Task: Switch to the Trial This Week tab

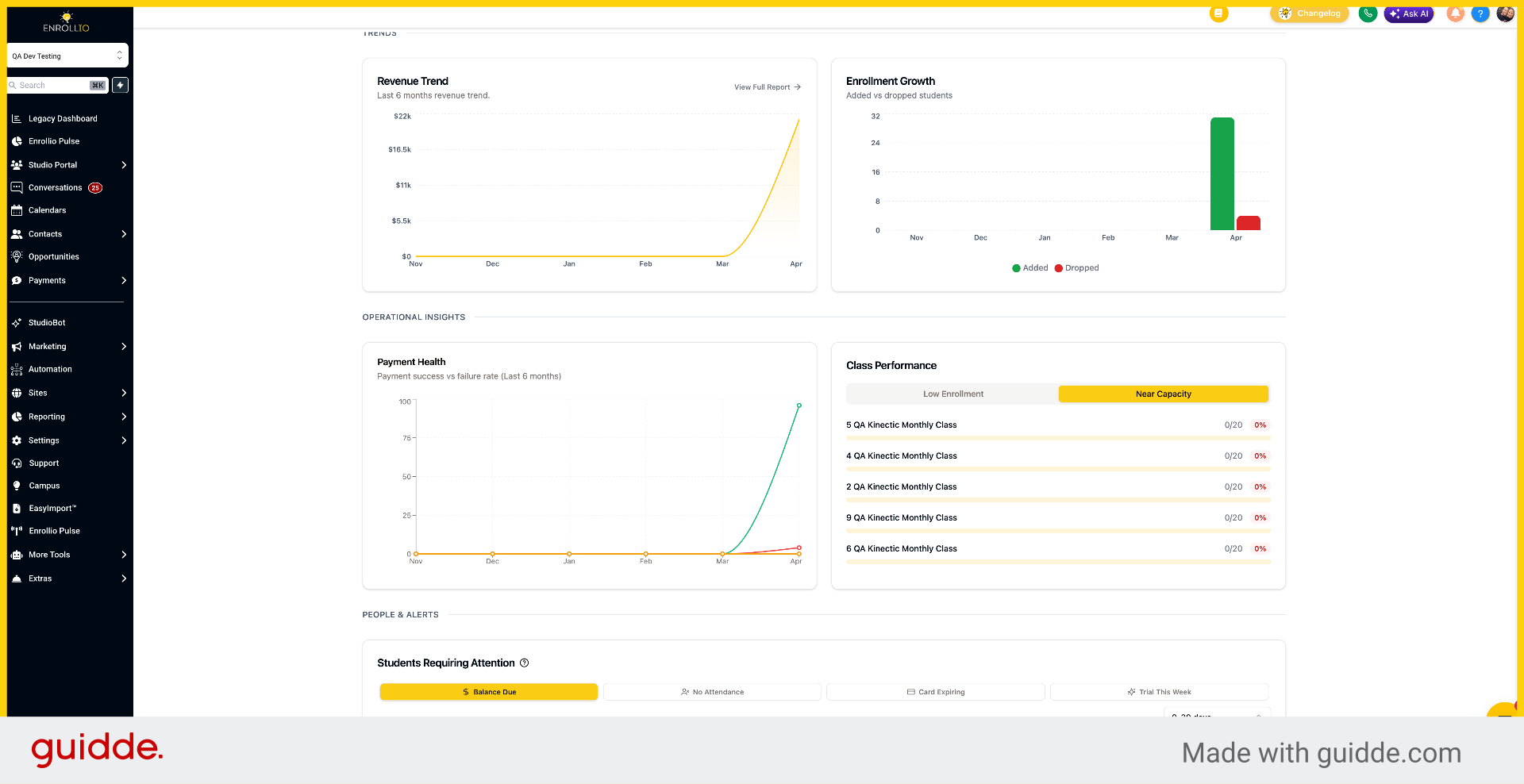Action: point(1159,692)
